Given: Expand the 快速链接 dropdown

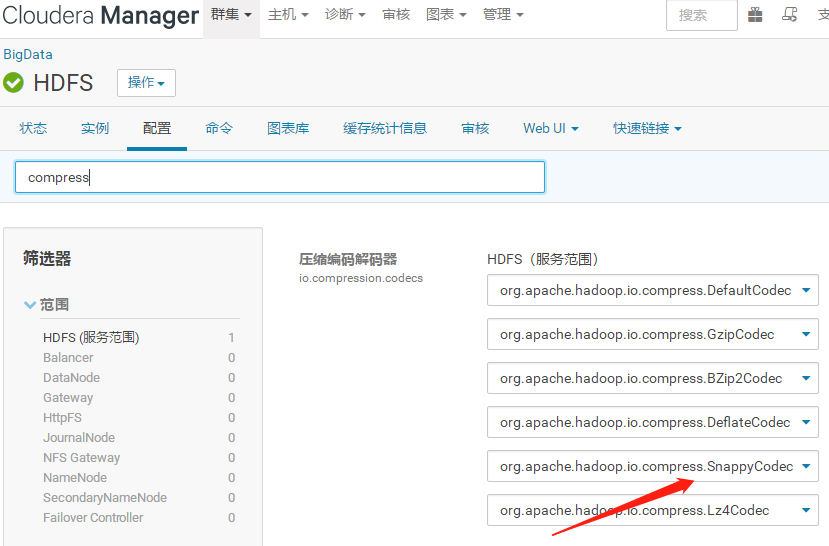Looking at the screenshot, I should point(647,128).
